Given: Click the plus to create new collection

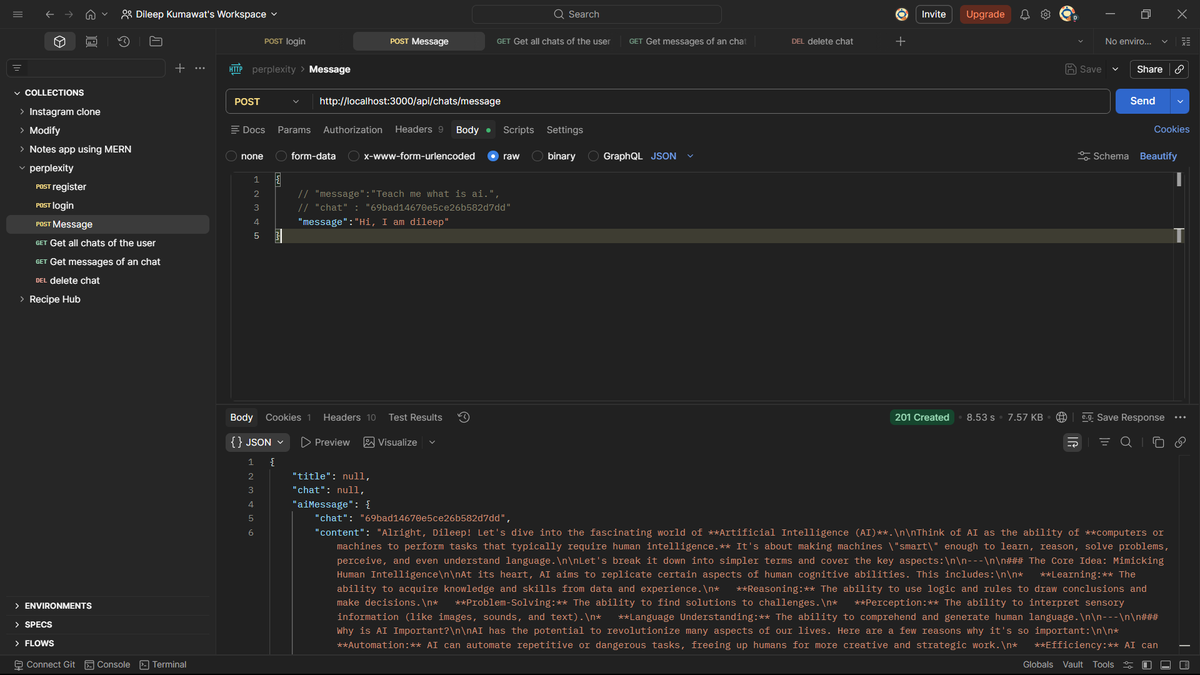Looking at the screenshot, I should pos(180,68).
